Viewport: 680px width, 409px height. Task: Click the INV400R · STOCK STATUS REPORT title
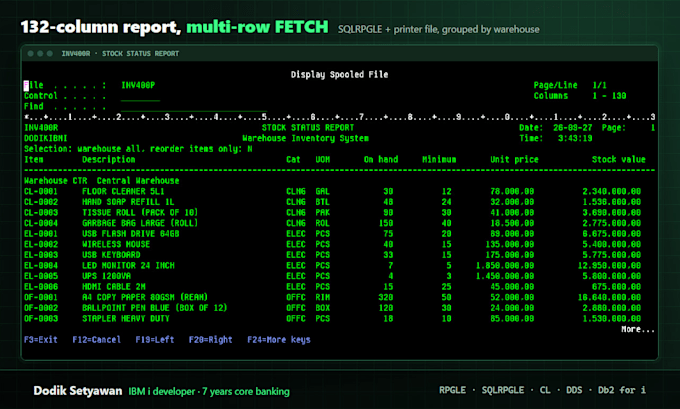120,53
